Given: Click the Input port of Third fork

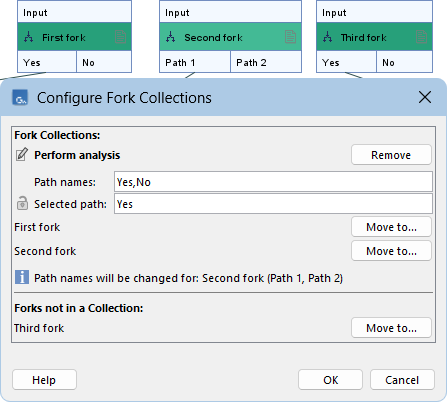Looking at the screenshot, I should point(374,12).
